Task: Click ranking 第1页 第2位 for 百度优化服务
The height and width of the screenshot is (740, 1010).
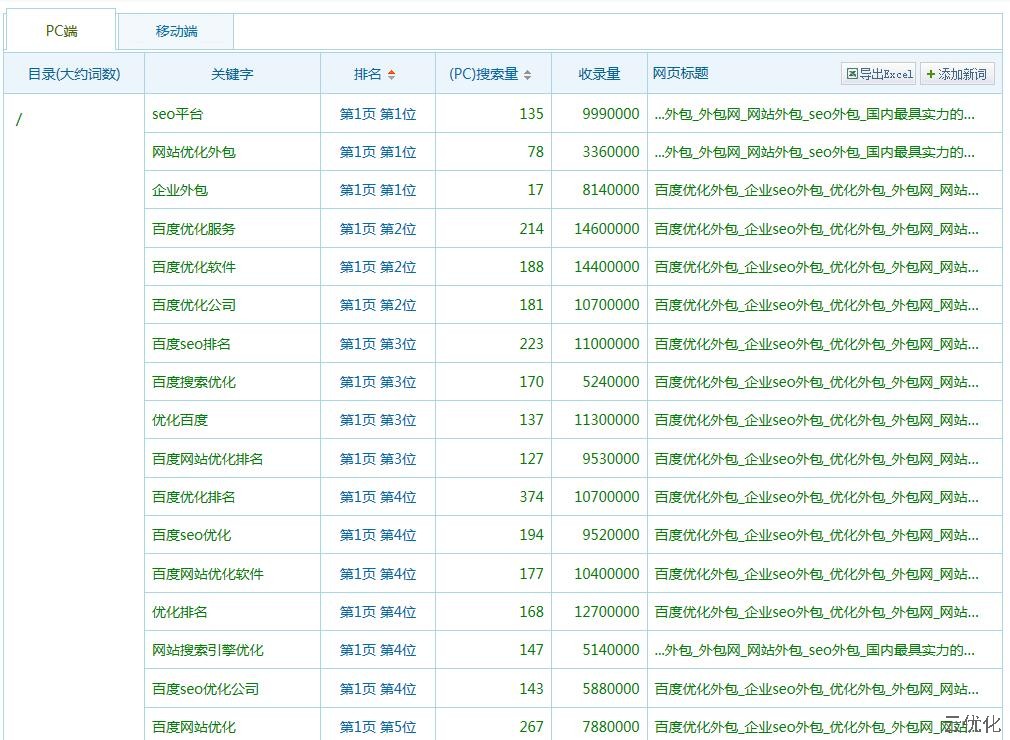Action: point(378,229)
